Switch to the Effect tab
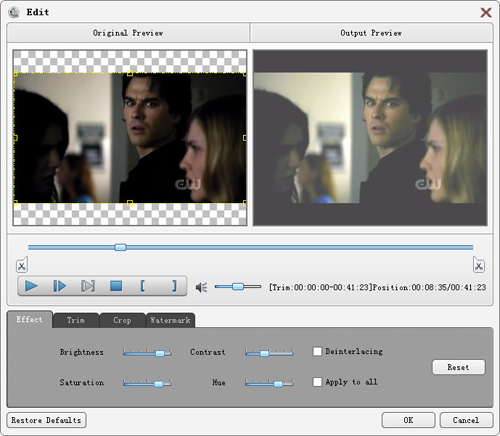500x436 pixels. coord(29,320)
